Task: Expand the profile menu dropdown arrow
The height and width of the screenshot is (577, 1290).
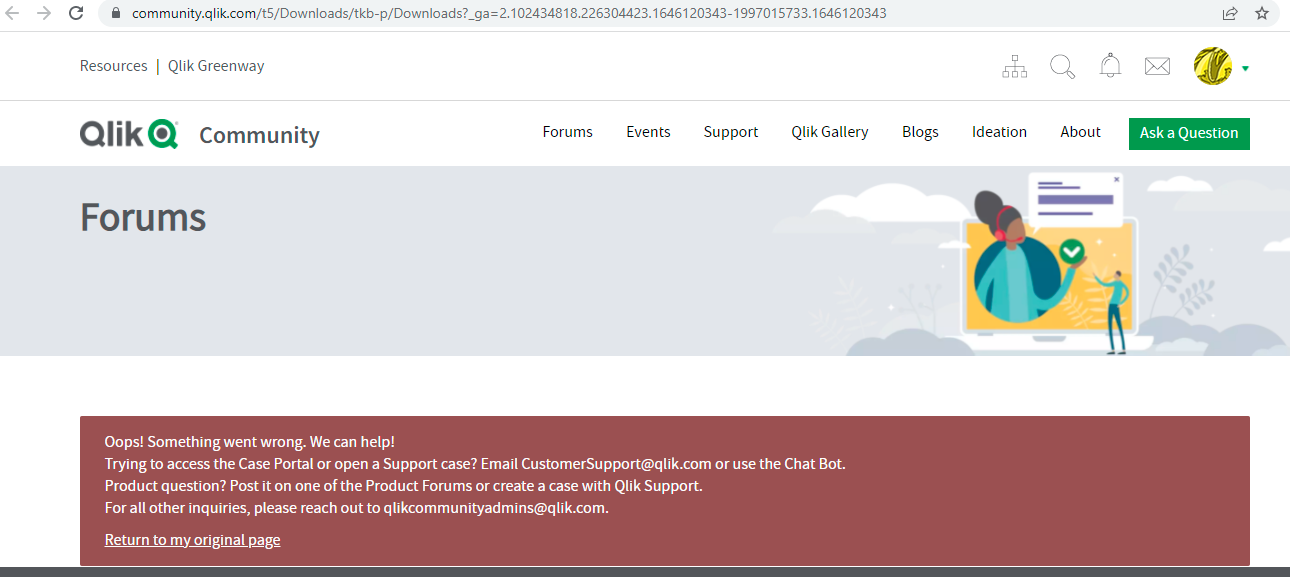Action: [1245, 68]
